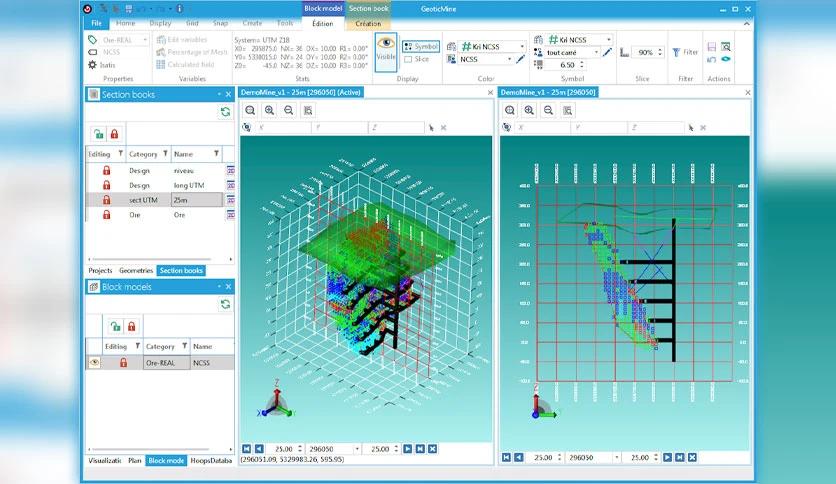Toggle visibility eye of Ore-REAL block model

pos(94,362)
